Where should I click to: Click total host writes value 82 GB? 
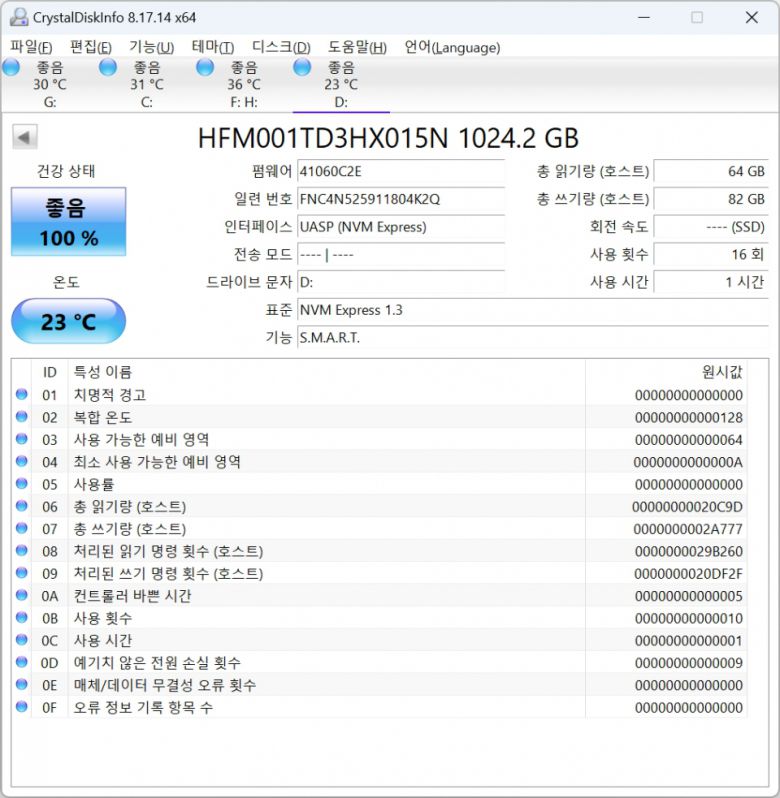[x=711, y=198]
